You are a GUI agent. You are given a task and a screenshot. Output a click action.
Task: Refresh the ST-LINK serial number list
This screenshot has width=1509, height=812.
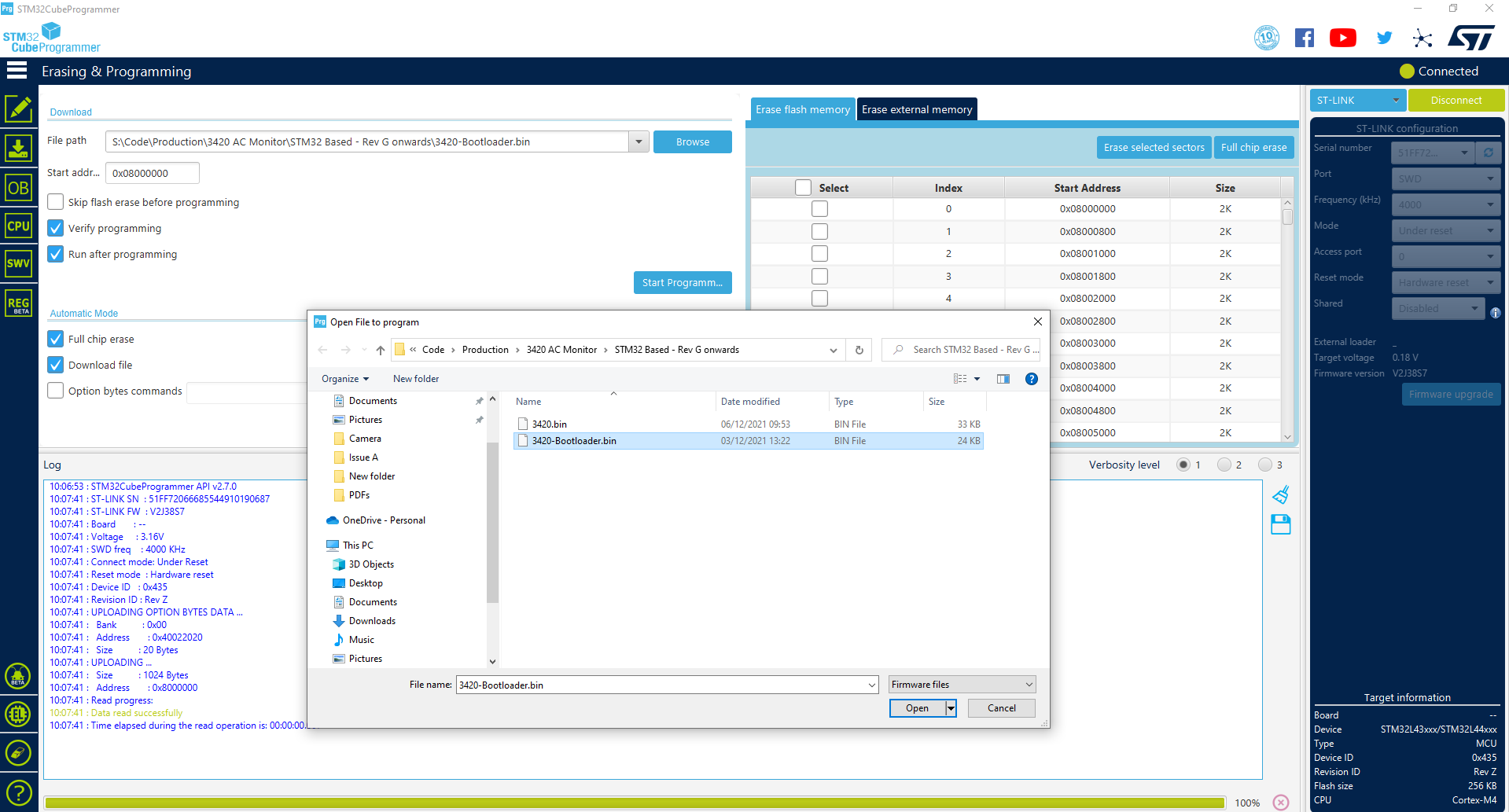point(1489,152)
